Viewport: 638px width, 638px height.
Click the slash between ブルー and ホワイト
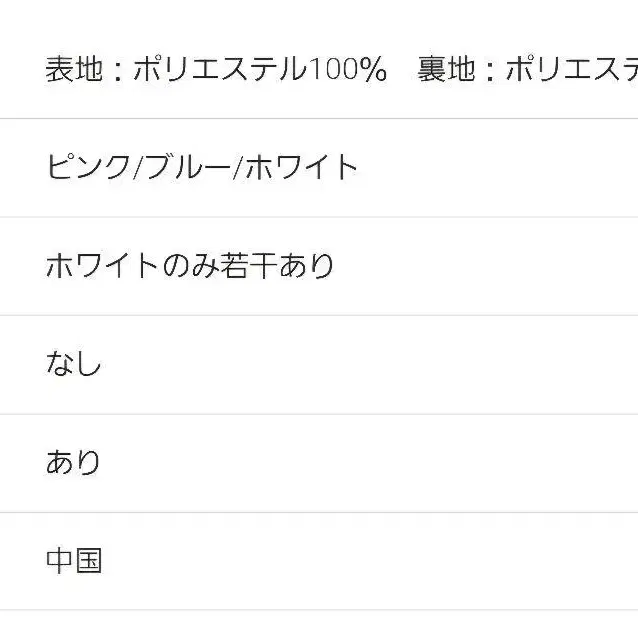point(238,167)
